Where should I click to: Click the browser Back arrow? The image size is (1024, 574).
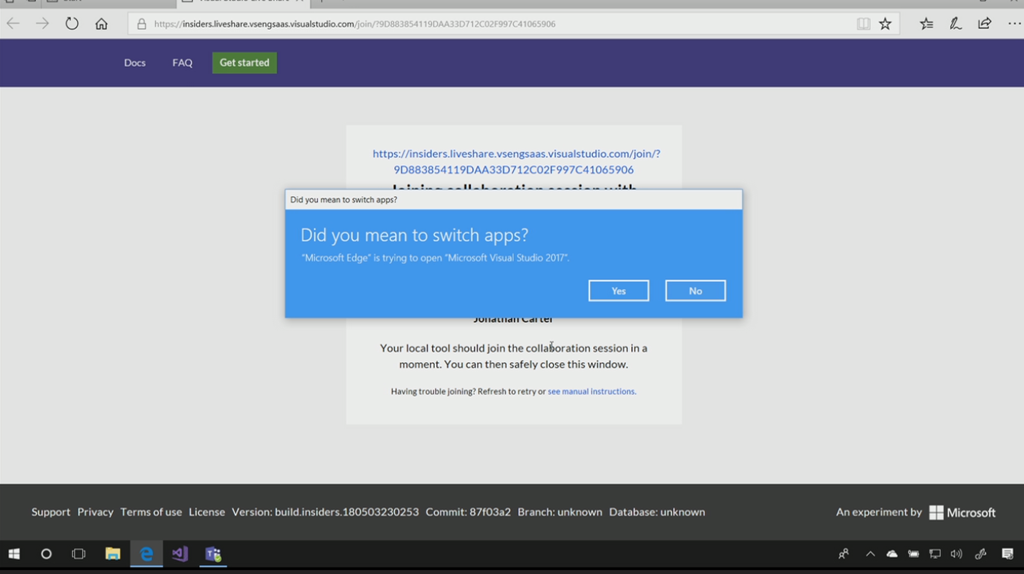click(13, 24)
